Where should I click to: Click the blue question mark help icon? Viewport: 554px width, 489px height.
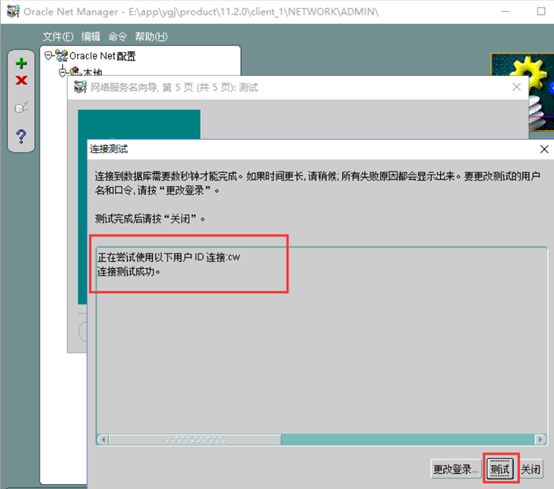(x=21, y=136)
